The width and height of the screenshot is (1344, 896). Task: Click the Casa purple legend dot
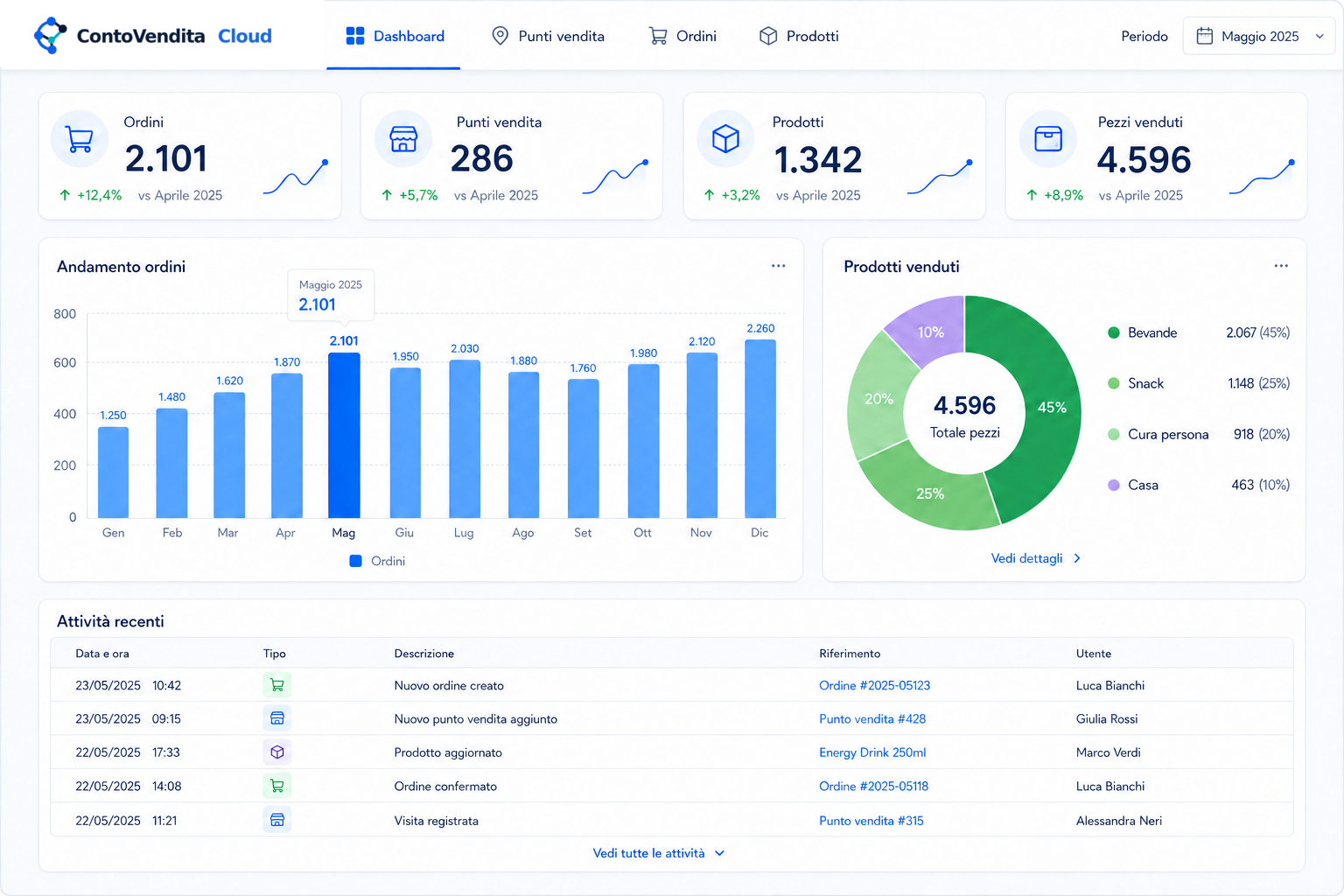[x=1114, y=485]
